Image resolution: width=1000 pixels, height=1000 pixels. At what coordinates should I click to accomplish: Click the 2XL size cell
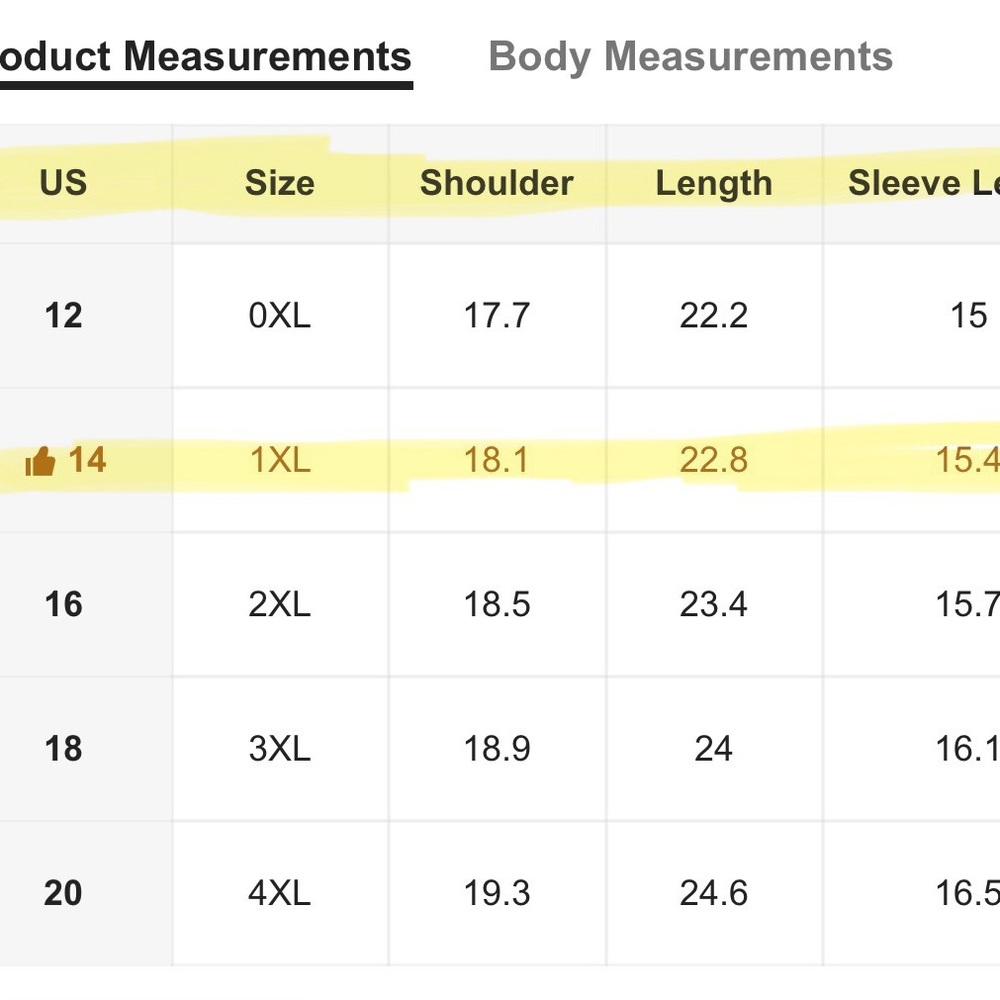(x=280, y=604)
